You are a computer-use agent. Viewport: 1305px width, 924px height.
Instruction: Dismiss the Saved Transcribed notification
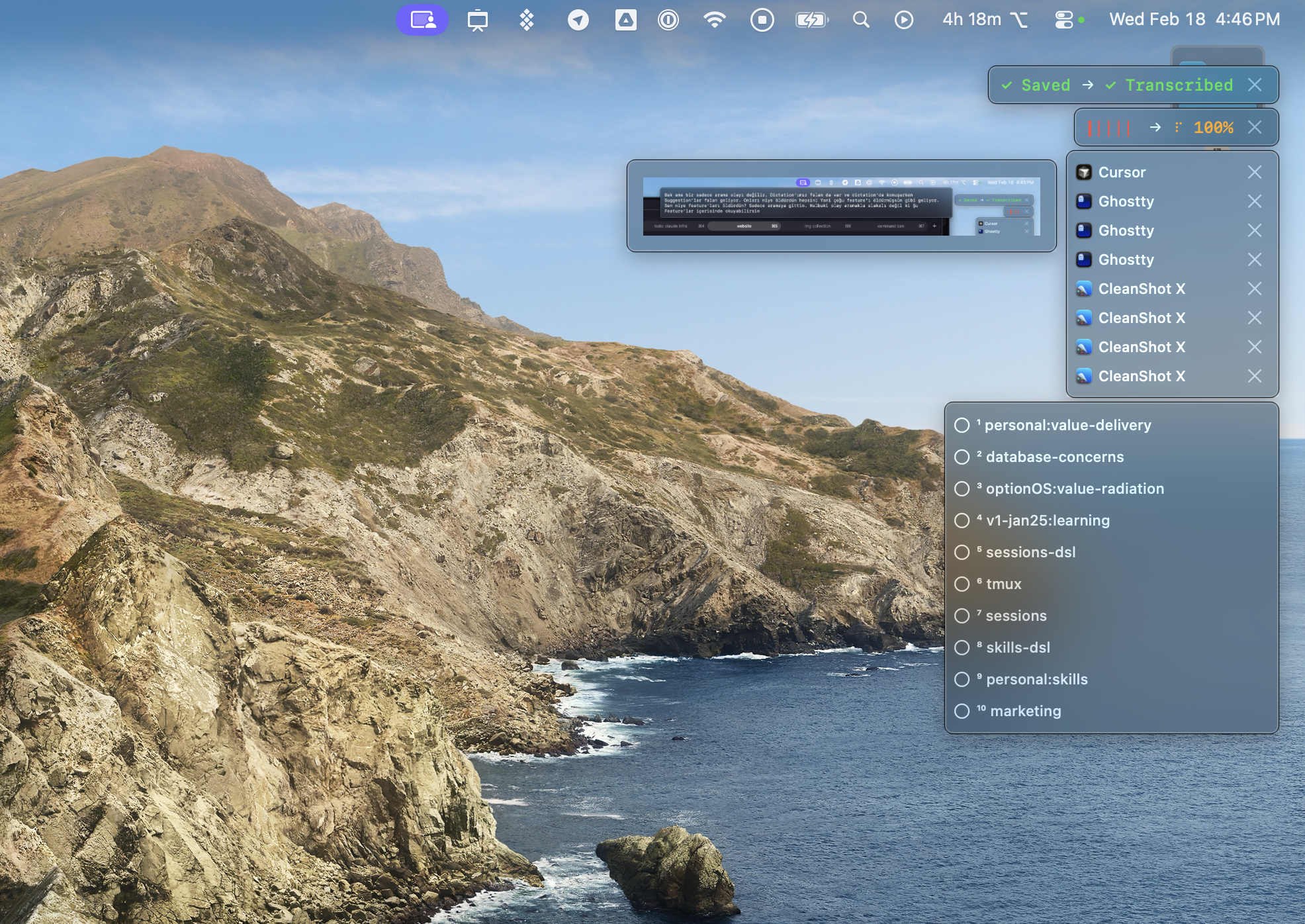pyautogui.click(x=1256, y=85)
